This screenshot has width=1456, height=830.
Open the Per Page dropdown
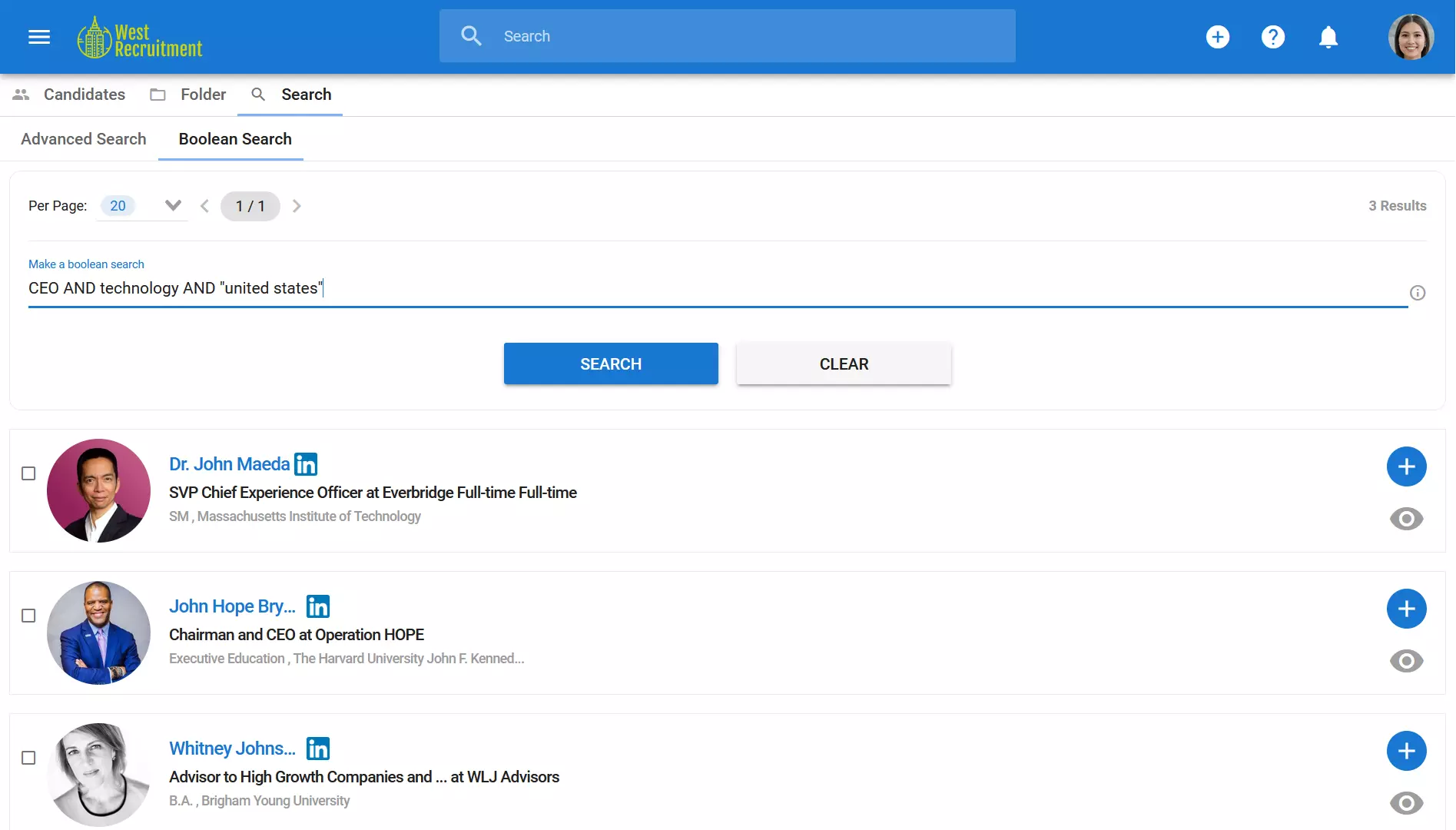[173, 205]
